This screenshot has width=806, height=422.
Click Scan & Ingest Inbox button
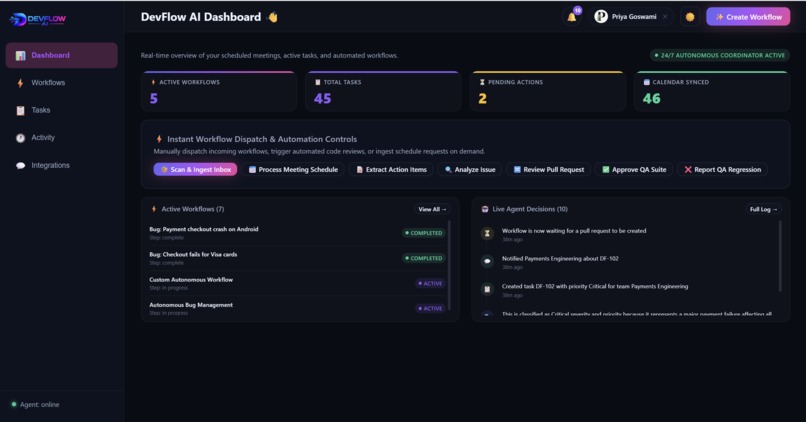tap(195, 170)
